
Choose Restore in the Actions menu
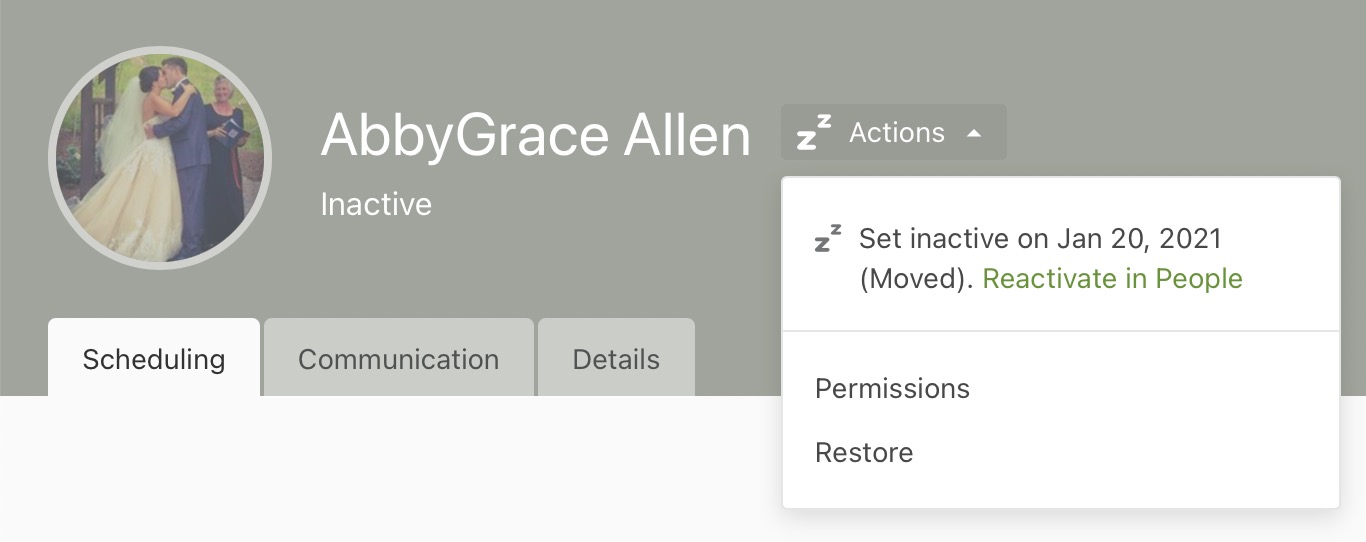coord(864,452)
